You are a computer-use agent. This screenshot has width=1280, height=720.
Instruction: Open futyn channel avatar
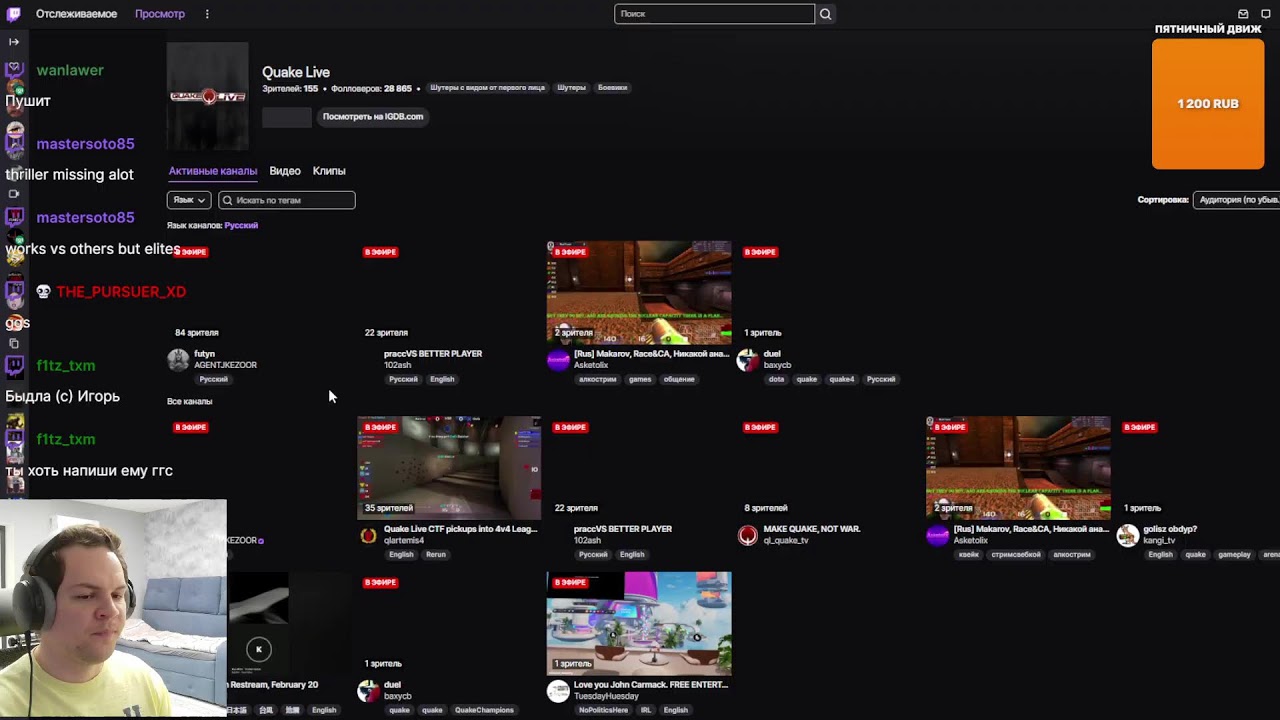pos(178,360)
